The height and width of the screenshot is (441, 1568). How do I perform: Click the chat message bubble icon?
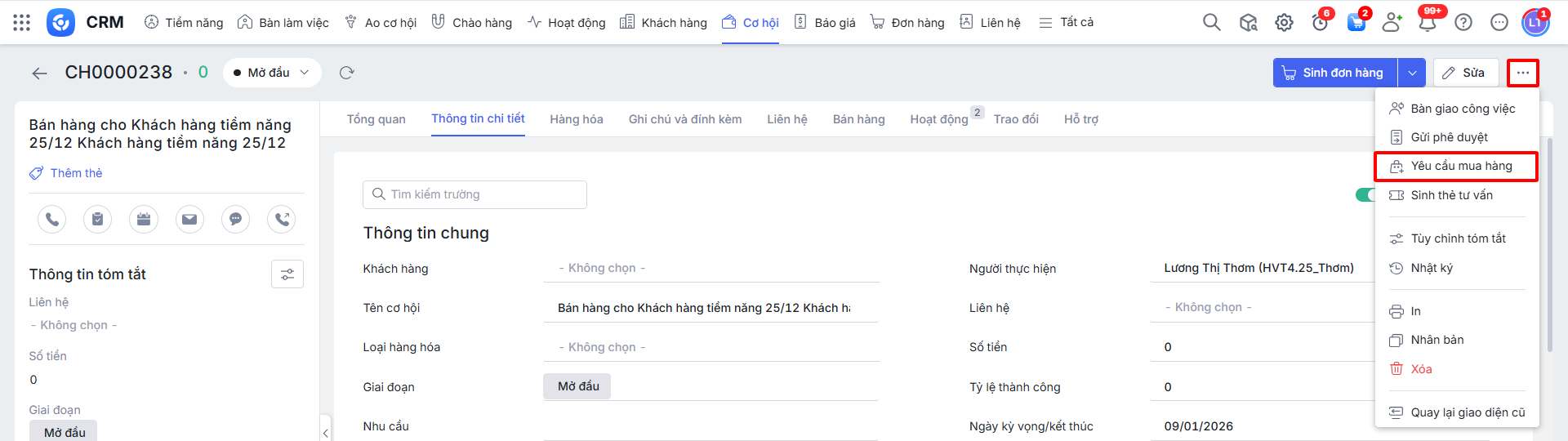tap(235, 219)
